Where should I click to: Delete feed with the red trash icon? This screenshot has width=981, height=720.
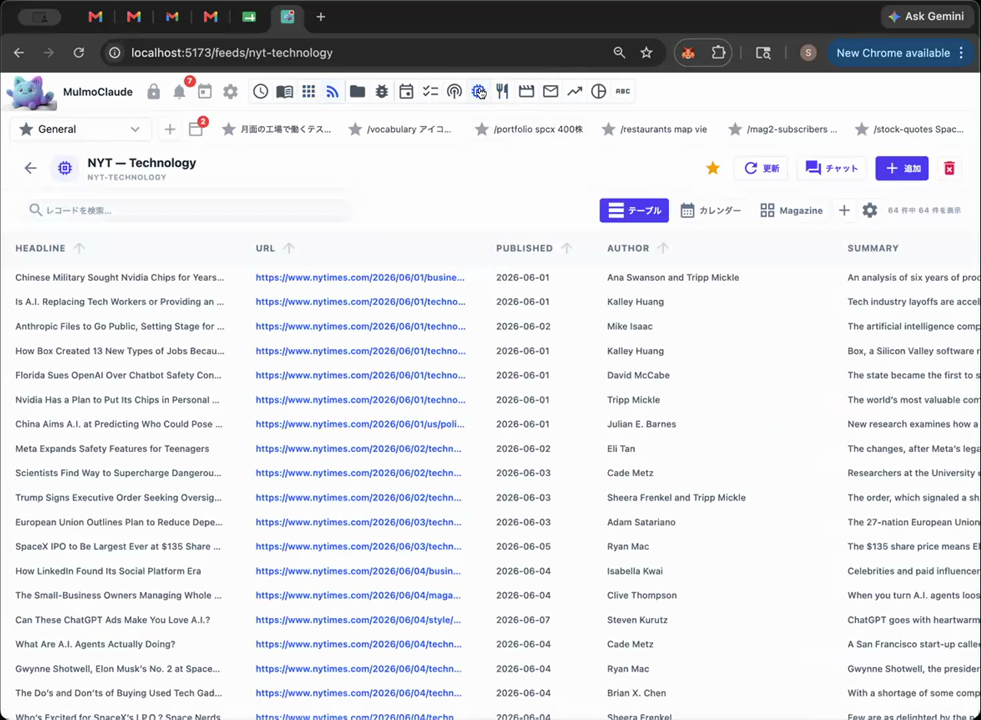point(949,168)
